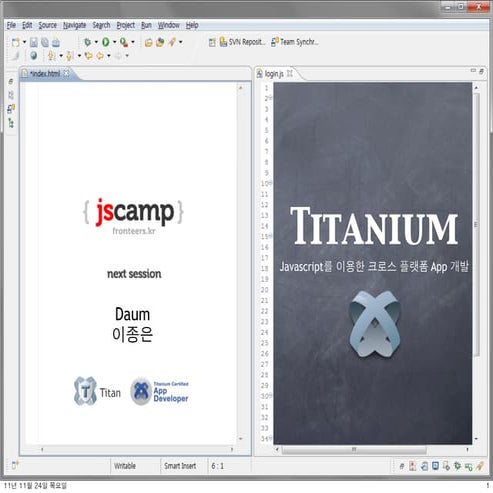The image size is (493, 493).
Task: Click the status bar icon at far left
Action: pyautogui.click(x=15, y=465)
